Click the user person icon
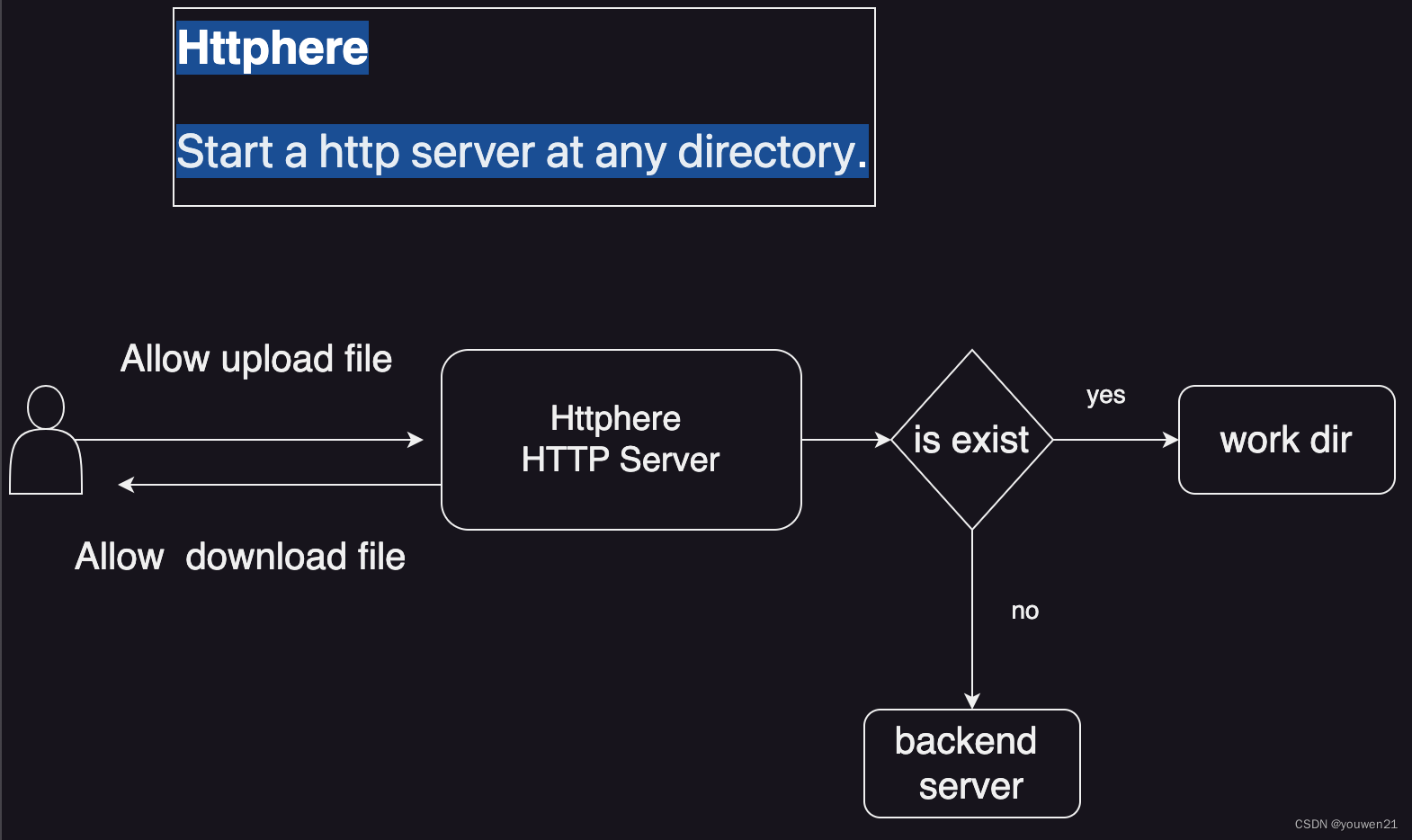 tap(46, 440)
